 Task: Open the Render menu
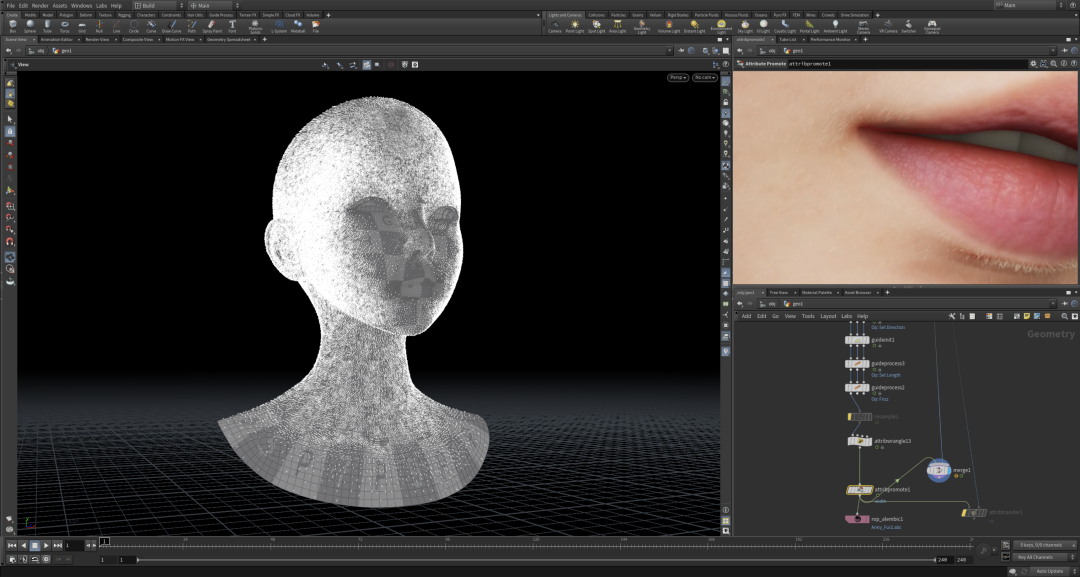(x=41, y=6)
